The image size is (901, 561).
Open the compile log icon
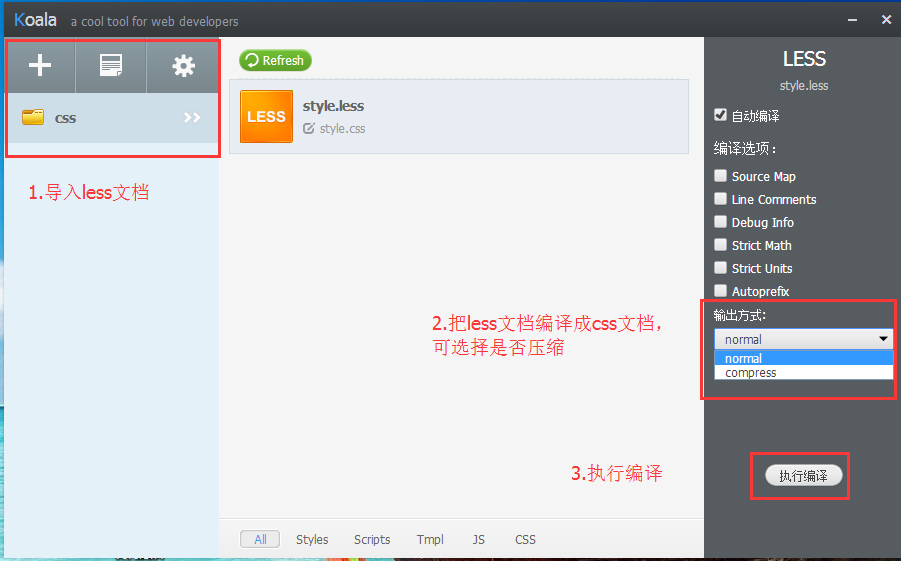(x=111, y=66)
